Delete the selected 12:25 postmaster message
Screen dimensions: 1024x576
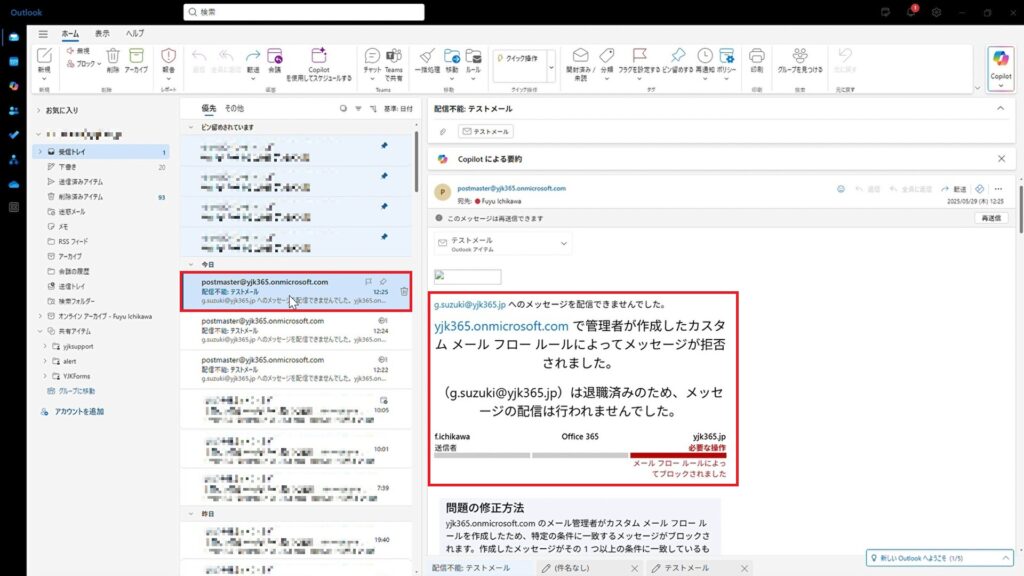pos(404,291)
